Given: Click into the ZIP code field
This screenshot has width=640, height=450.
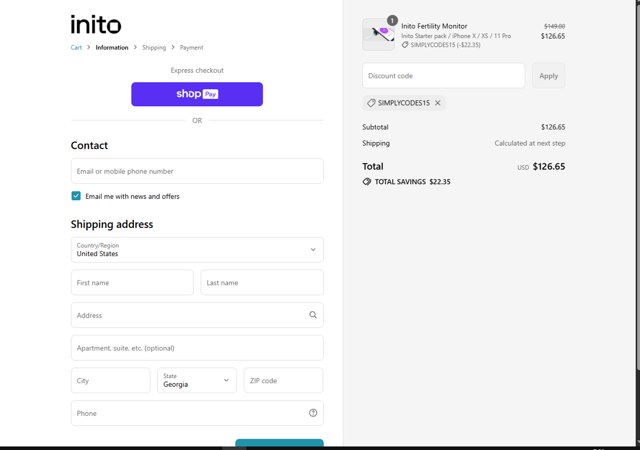Looking at the screenshot, I should tap(284, 381).
